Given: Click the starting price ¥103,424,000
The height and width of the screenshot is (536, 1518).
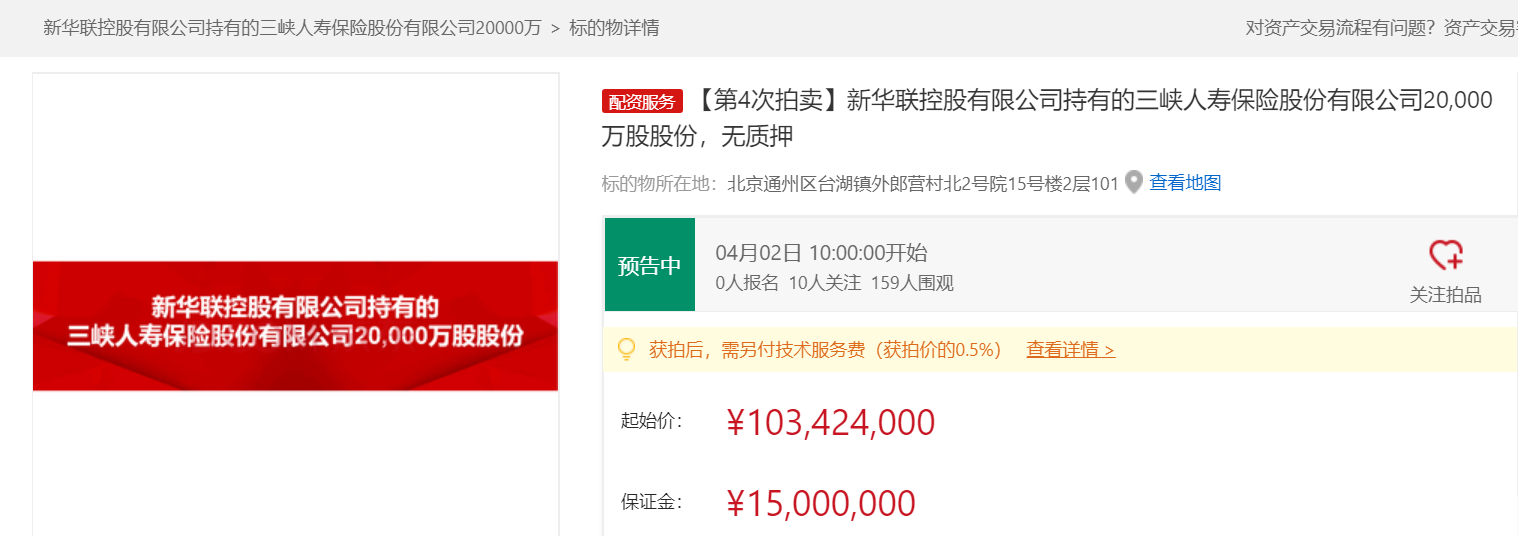Looking at the screenshot, I should pos(831,423).
